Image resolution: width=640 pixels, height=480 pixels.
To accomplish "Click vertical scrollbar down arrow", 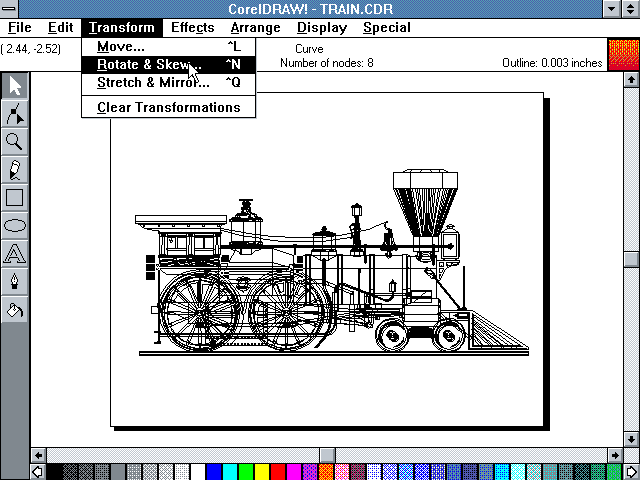I will coord(631,439).
